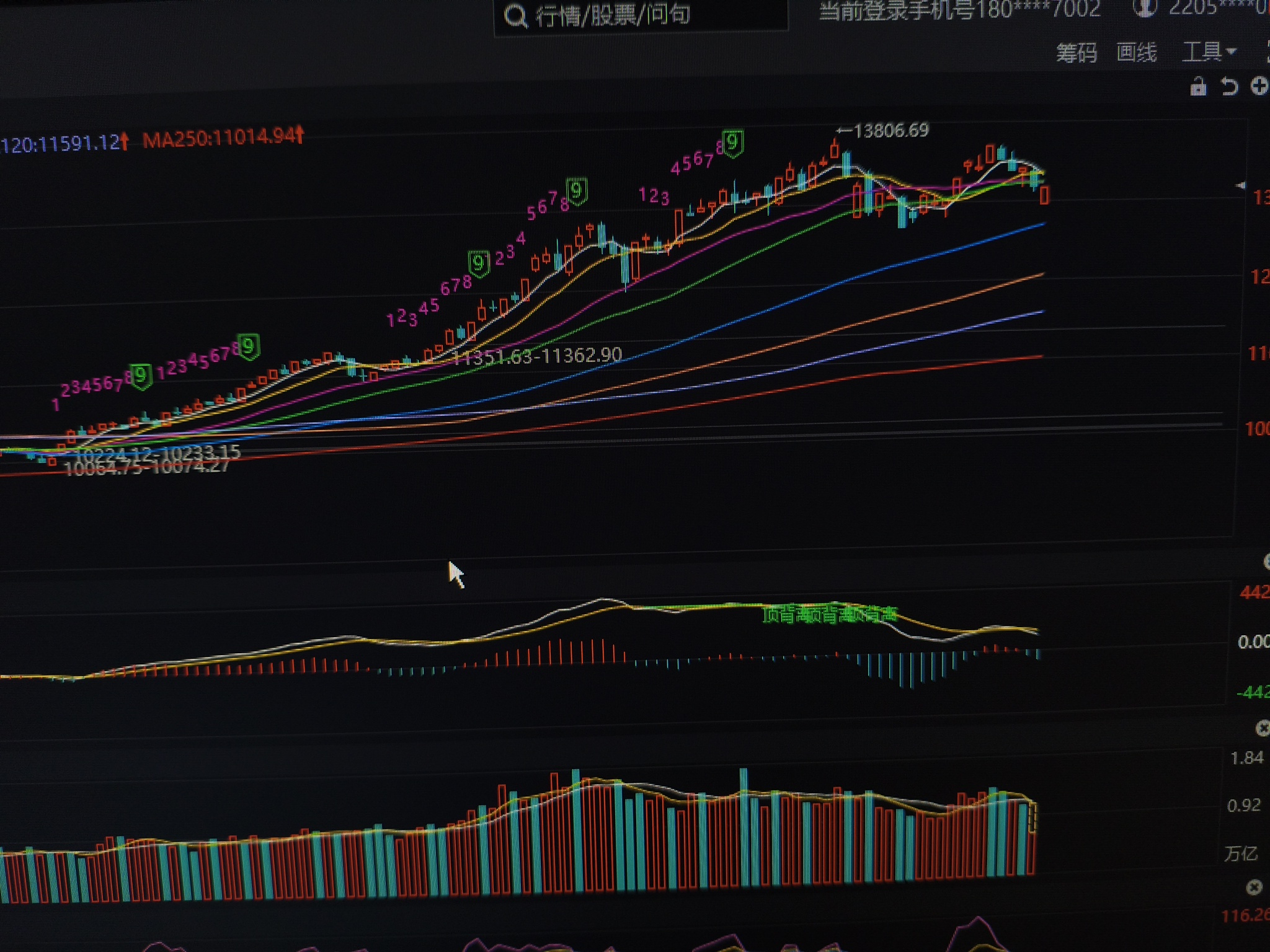Click the circled plus zoom icon
This screenshot has height=952, width=1270.
click(x=1259, y=86)
